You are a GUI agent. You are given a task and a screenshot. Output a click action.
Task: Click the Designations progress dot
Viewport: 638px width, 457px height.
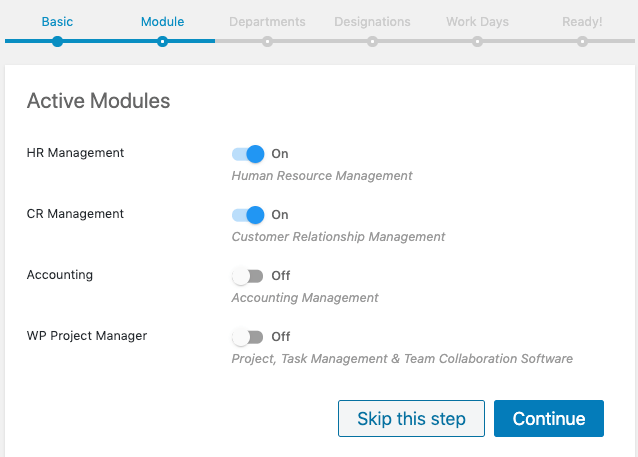[372, 42]
